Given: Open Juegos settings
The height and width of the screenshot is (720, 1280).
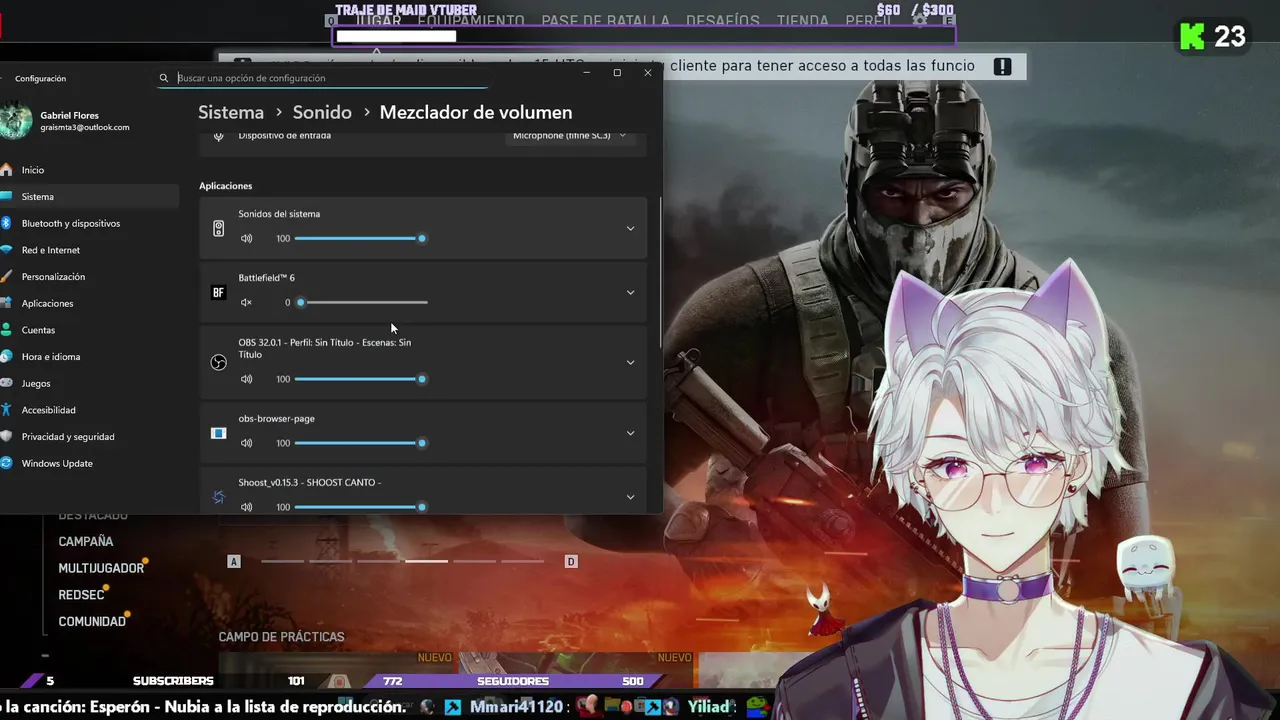Looking at the screenshot, I should (x=89, y=383).
